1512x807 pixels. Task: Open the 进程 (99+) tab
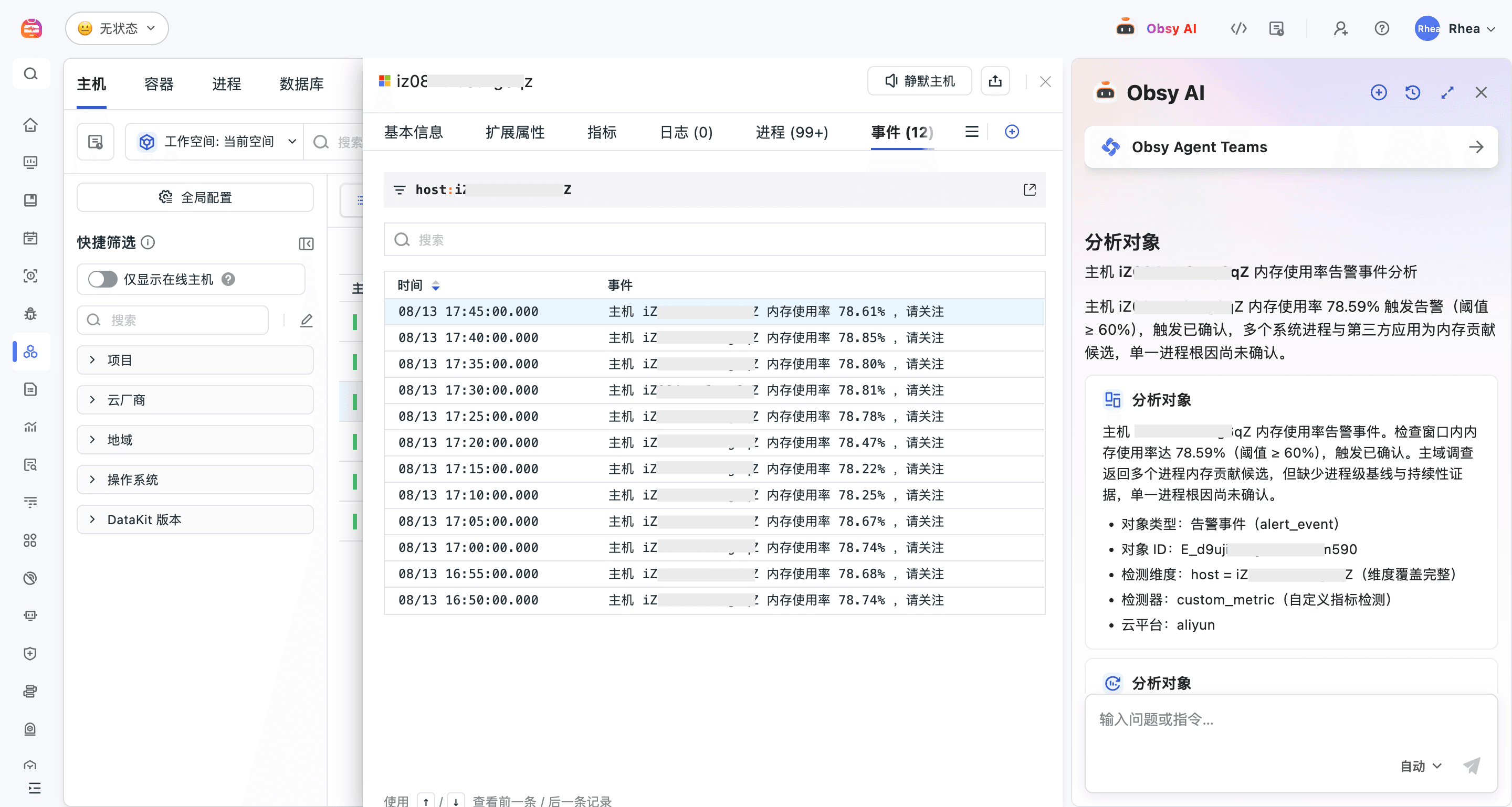[792, 133]
